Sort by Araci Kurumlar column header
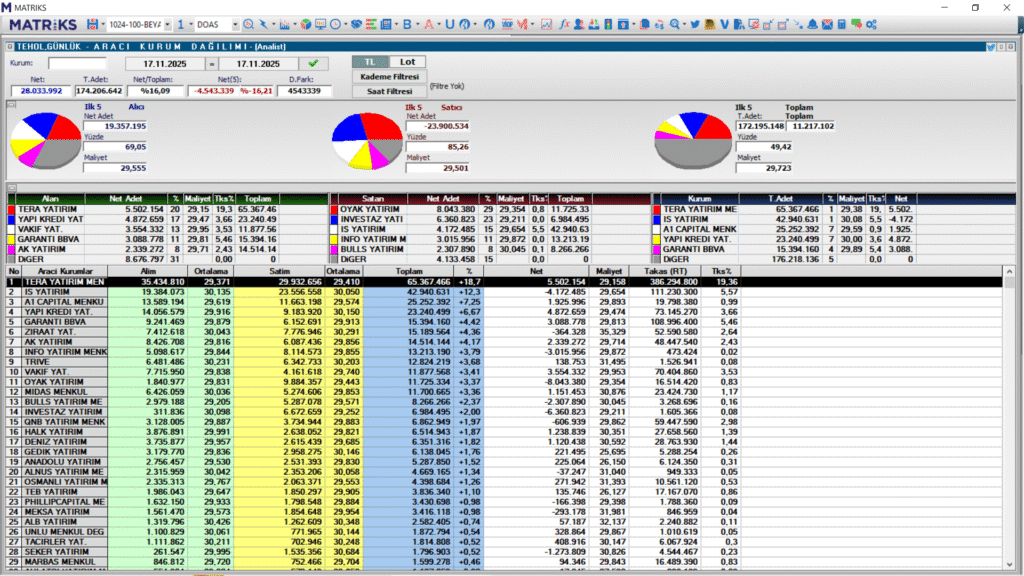This screenshot has height=576, width=1024. coord(65,271)
